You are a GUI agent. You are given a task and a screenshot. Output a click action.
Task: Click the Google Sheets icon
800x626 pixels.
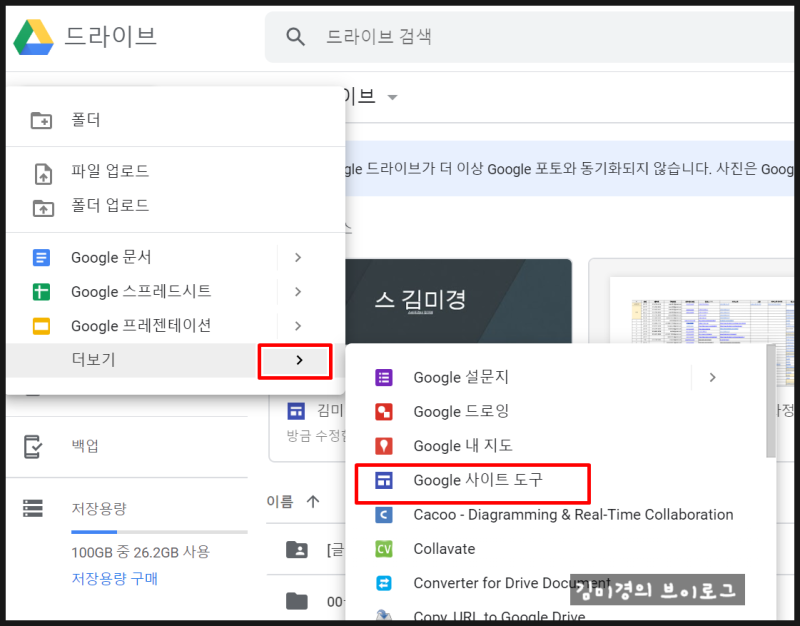click(x=41, y=292)
